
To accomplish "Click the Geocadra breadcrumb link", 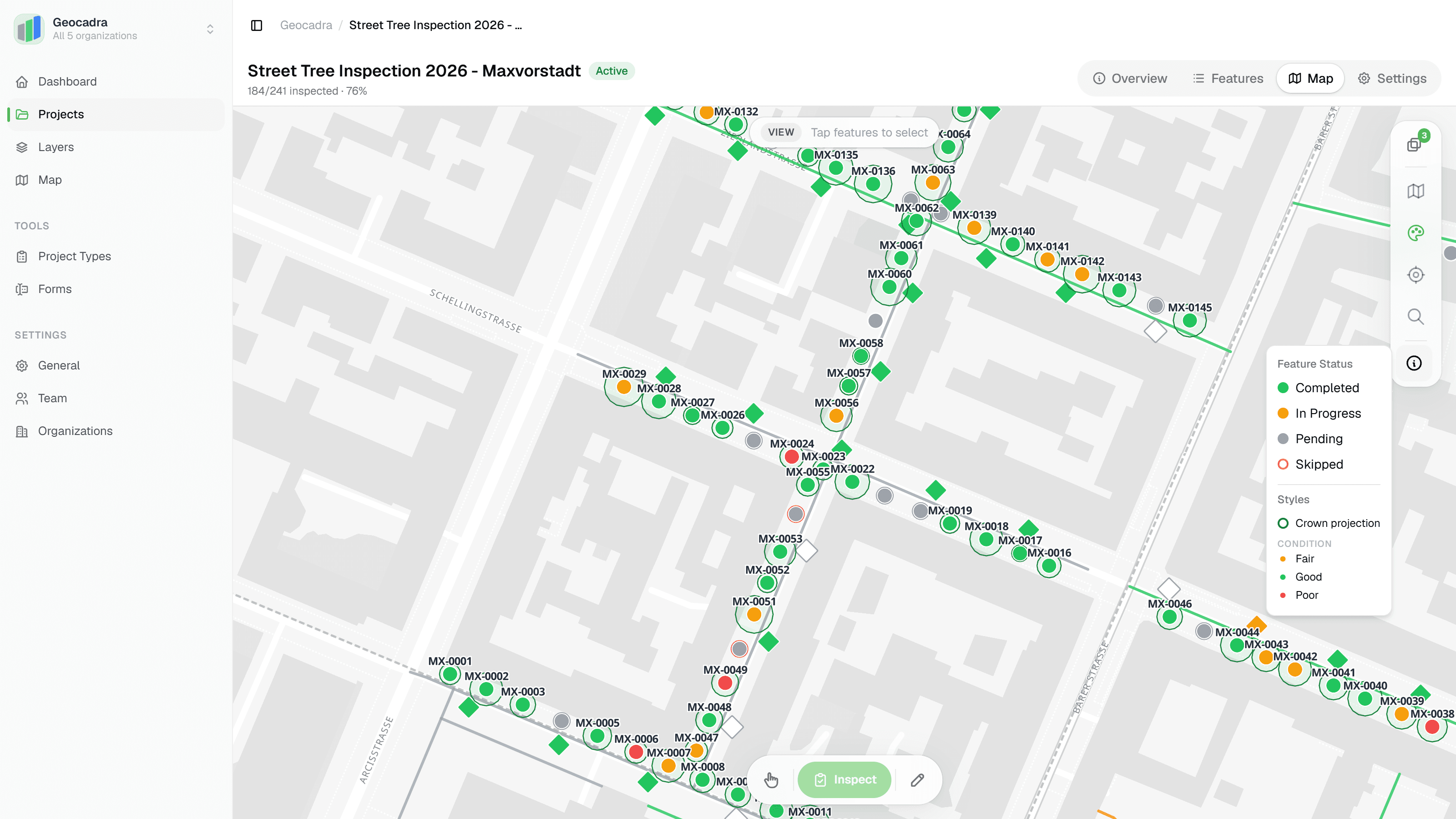I will click(306, 25).
